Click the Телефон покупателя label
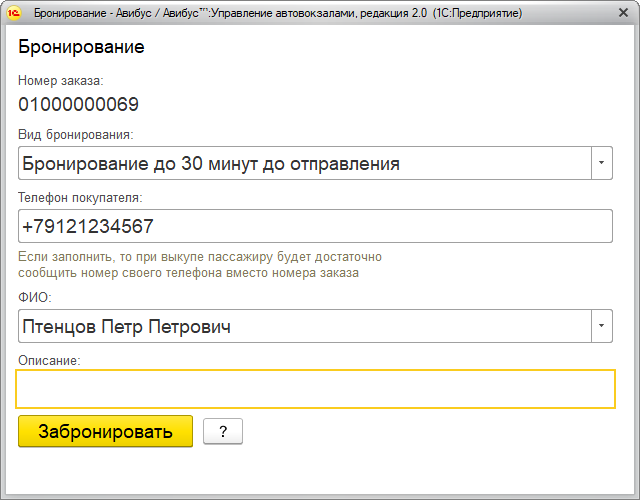 tap(80, 197)
